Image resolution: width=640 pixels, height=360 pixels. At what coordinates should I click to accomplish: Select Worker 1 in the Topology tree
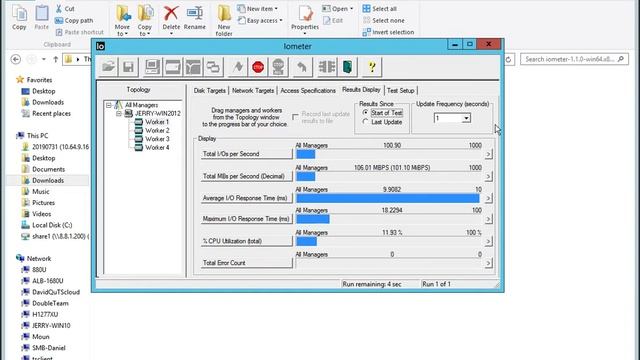pyautogui.click(x=152, y=122)
